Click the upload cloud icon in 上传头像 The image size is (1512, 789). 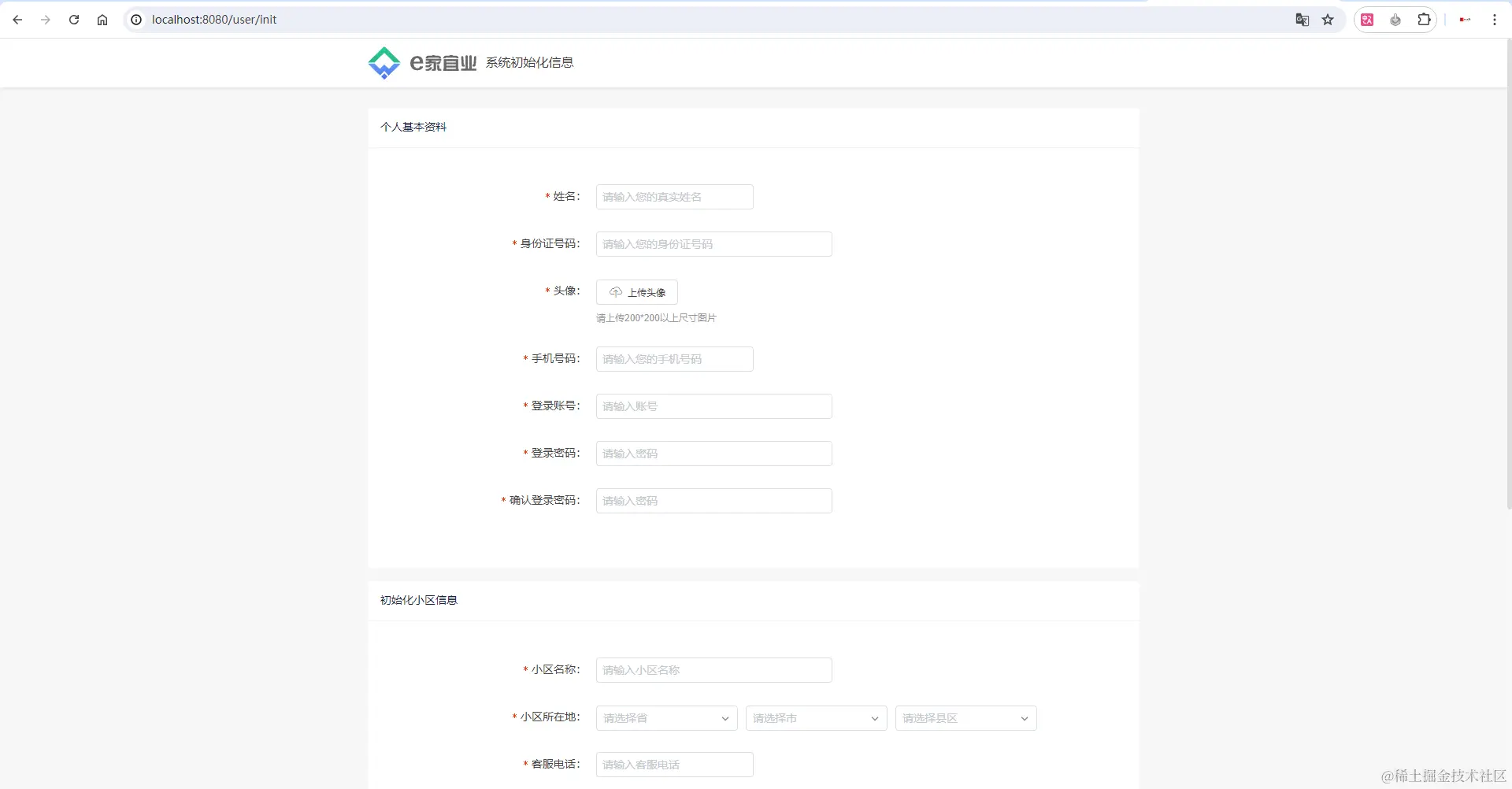tap(616, 292)
